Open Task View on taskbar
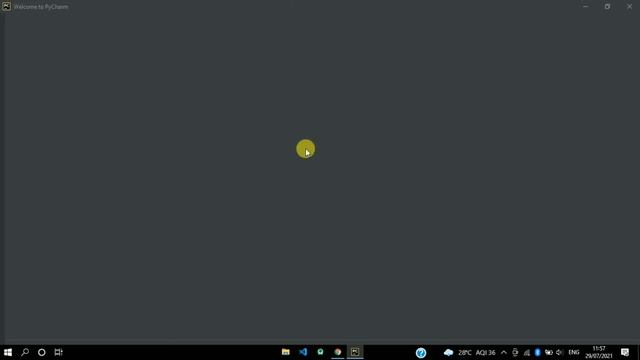The image size is (640, 360). tap(58, 352)
